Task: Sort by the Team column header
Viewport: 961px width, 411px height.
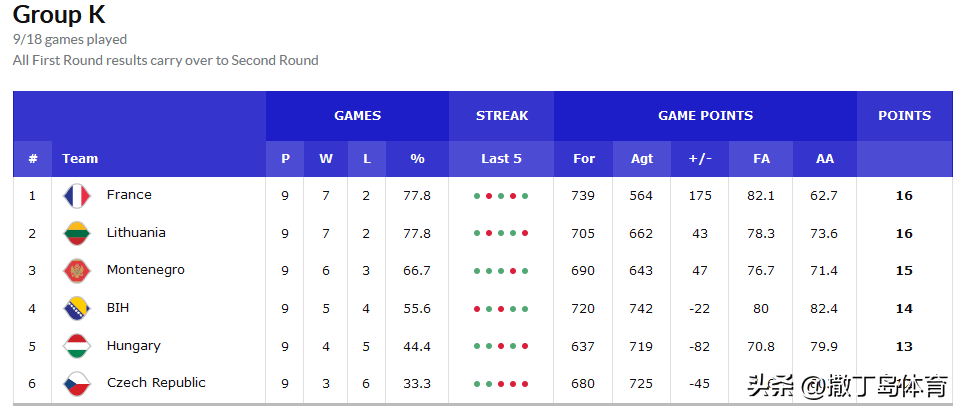Action: click(80, 159)
